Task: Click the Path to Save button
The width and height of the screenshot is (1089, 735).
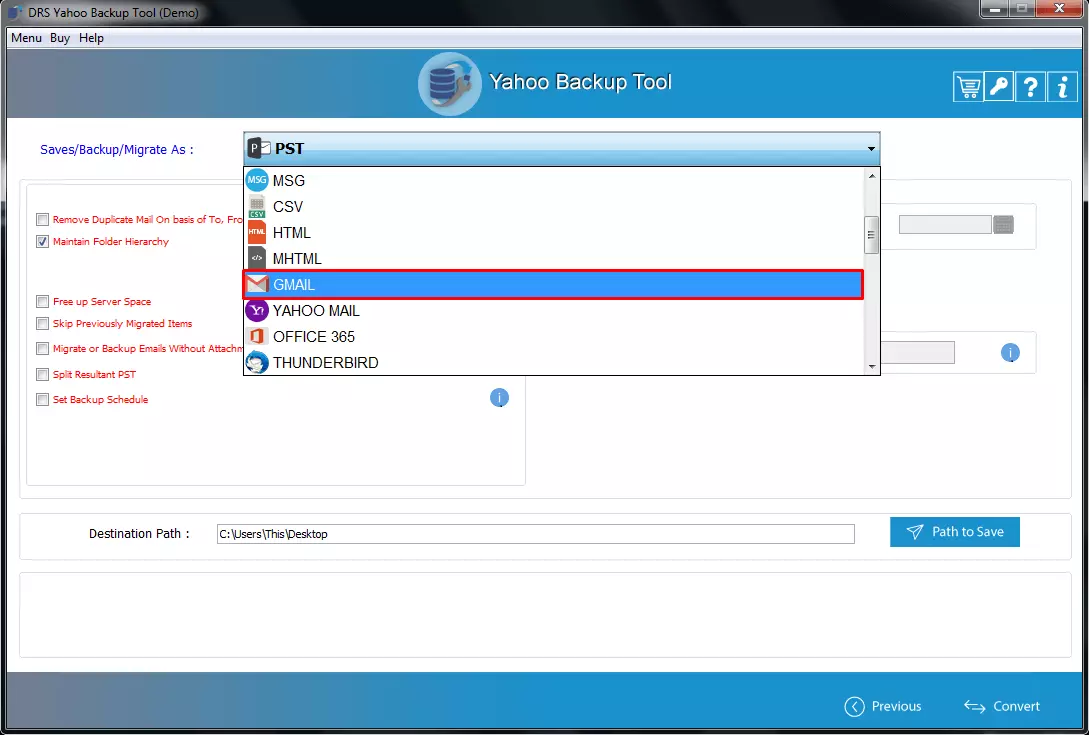Action: (954, 532)
